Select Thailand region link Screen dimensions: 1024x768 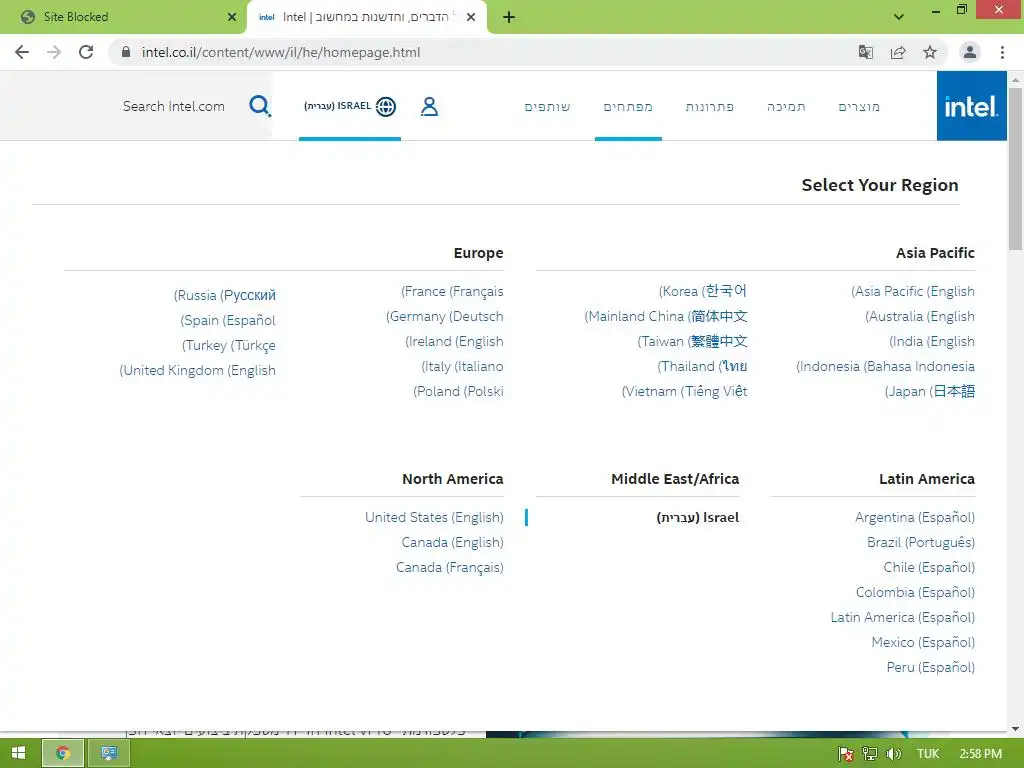(703, 366)
